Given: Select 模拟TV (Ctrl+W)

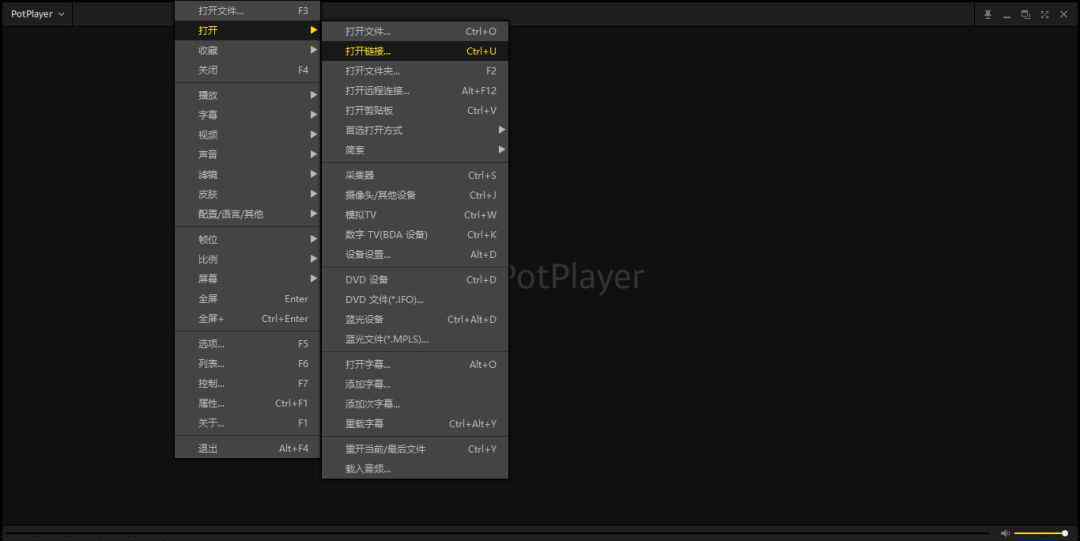Looking at the screenshot, I should click(415, 215).
